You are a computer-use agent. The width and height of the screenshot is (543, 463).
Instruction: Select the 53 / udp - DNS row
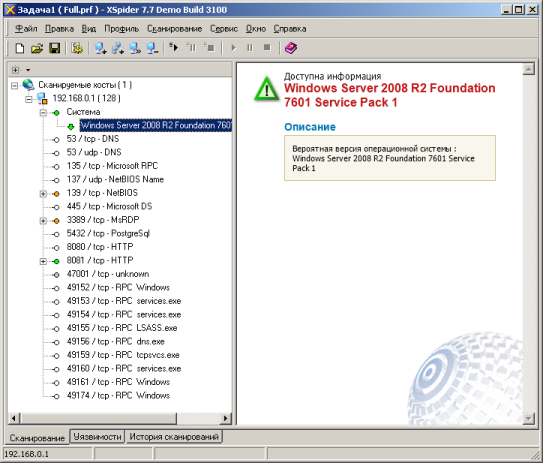[x=94, y=152]
